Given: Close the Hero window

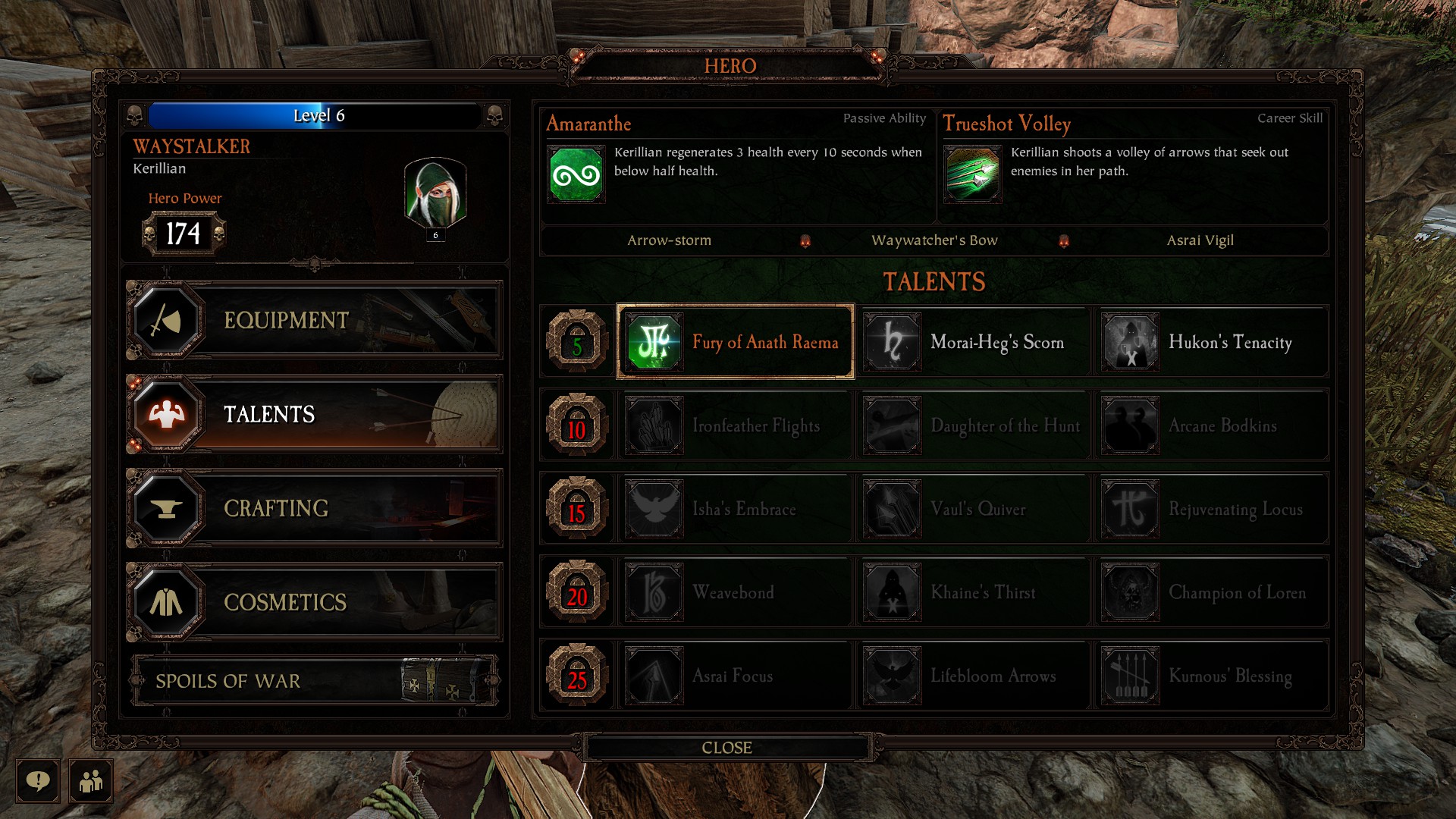Looking at the screenshot, I should (727, 748).
